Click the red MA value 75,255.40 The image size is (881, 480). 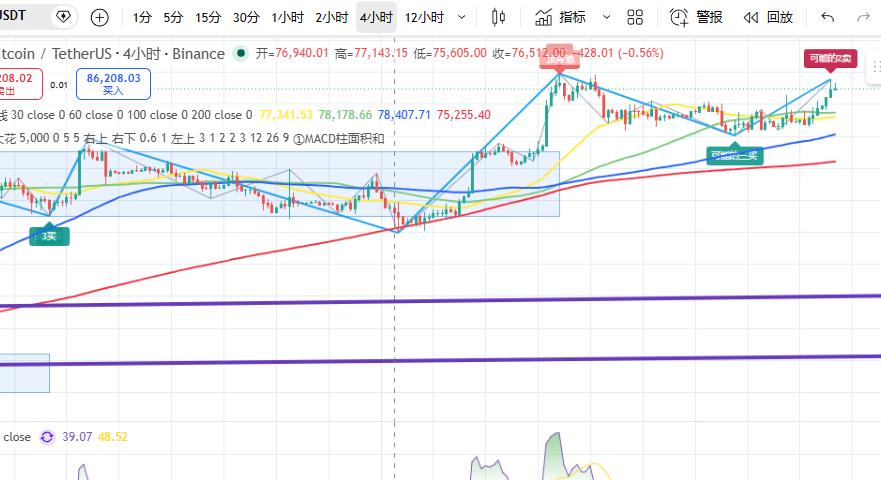point(464,115)
